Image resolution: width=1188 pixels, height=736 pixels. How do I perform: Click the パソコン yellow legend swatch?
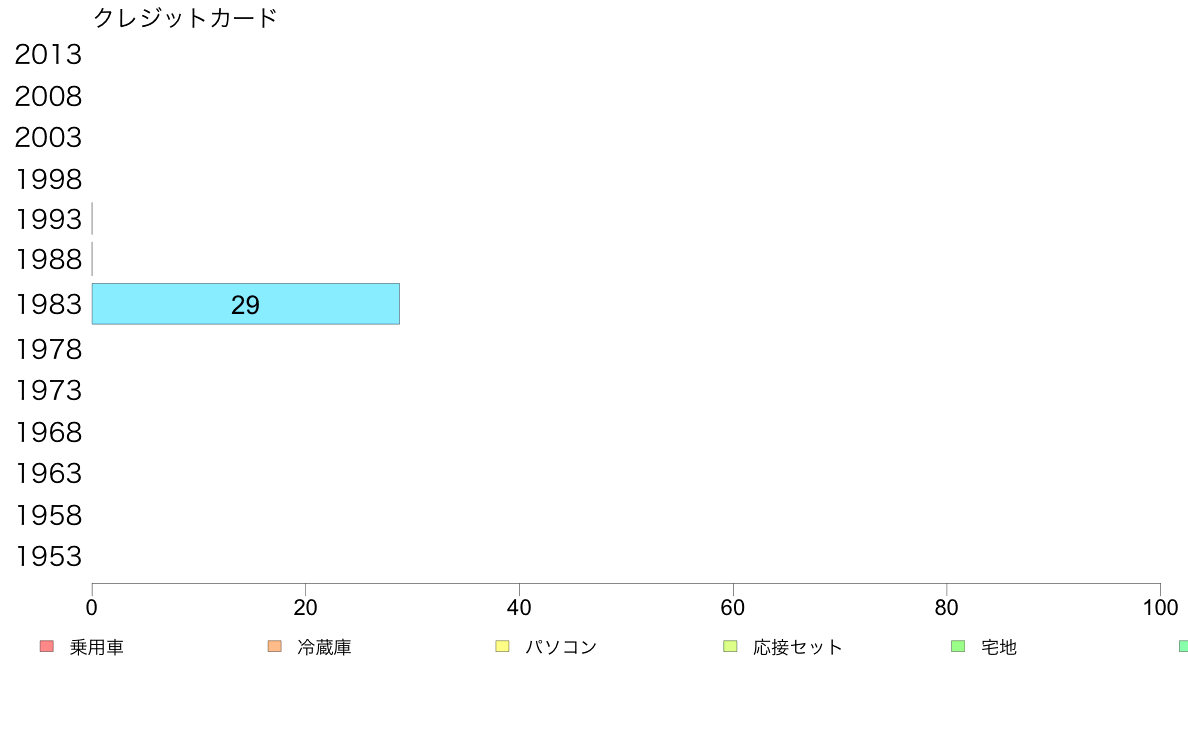(502, 646)
